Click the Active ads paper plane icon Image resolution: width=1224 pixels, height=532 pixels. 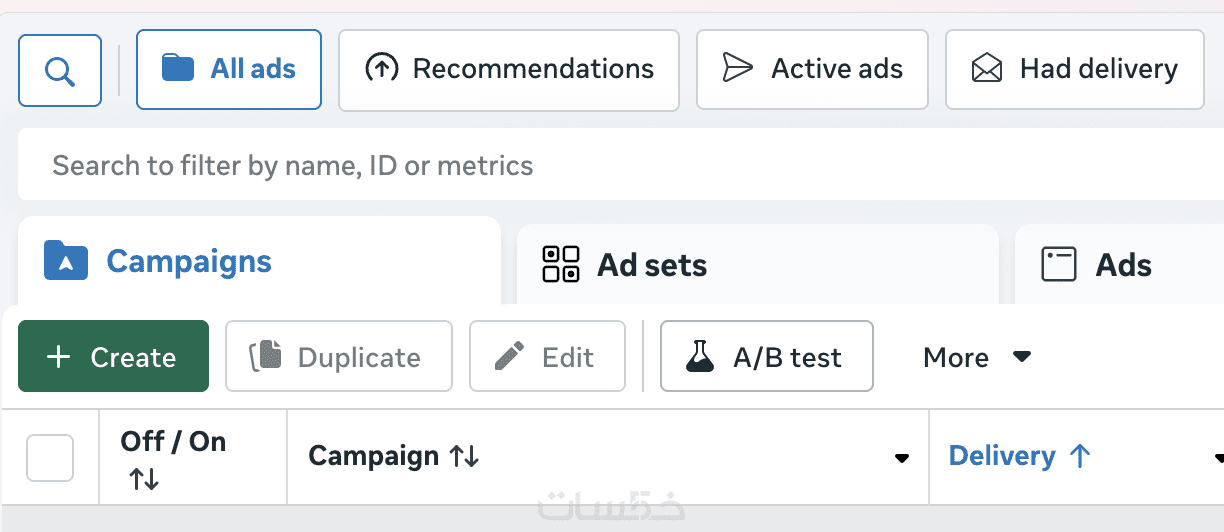737,69
